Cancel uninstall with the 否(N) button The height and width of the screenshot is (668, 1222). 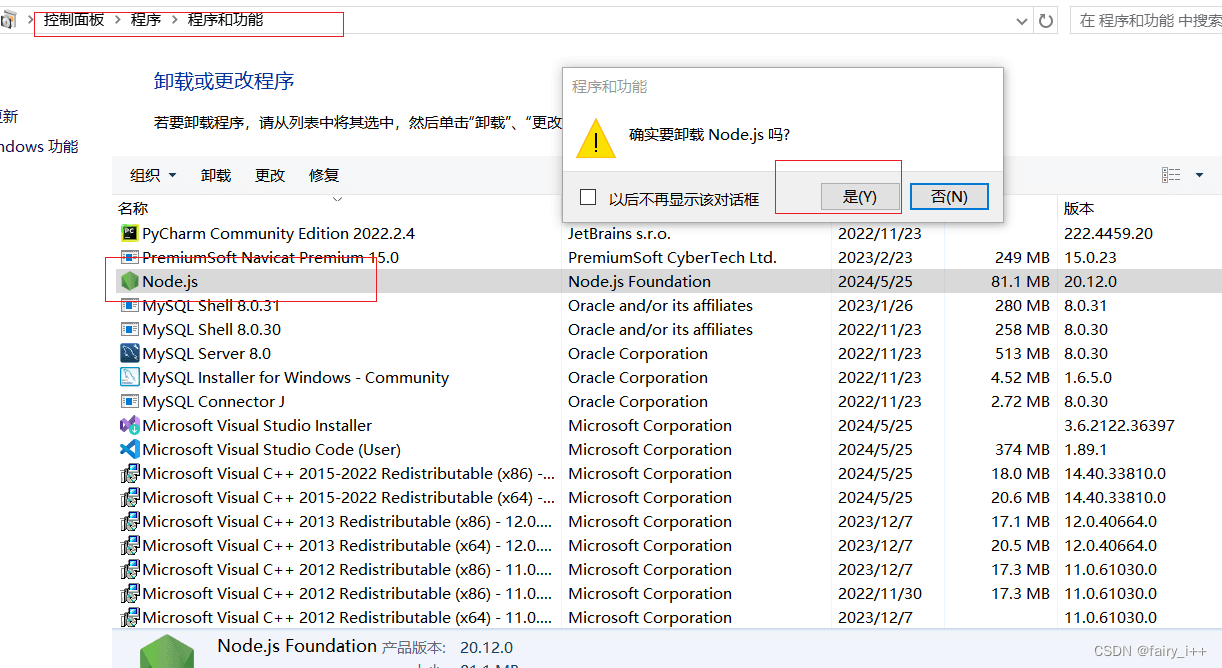(x=949, y=197)
